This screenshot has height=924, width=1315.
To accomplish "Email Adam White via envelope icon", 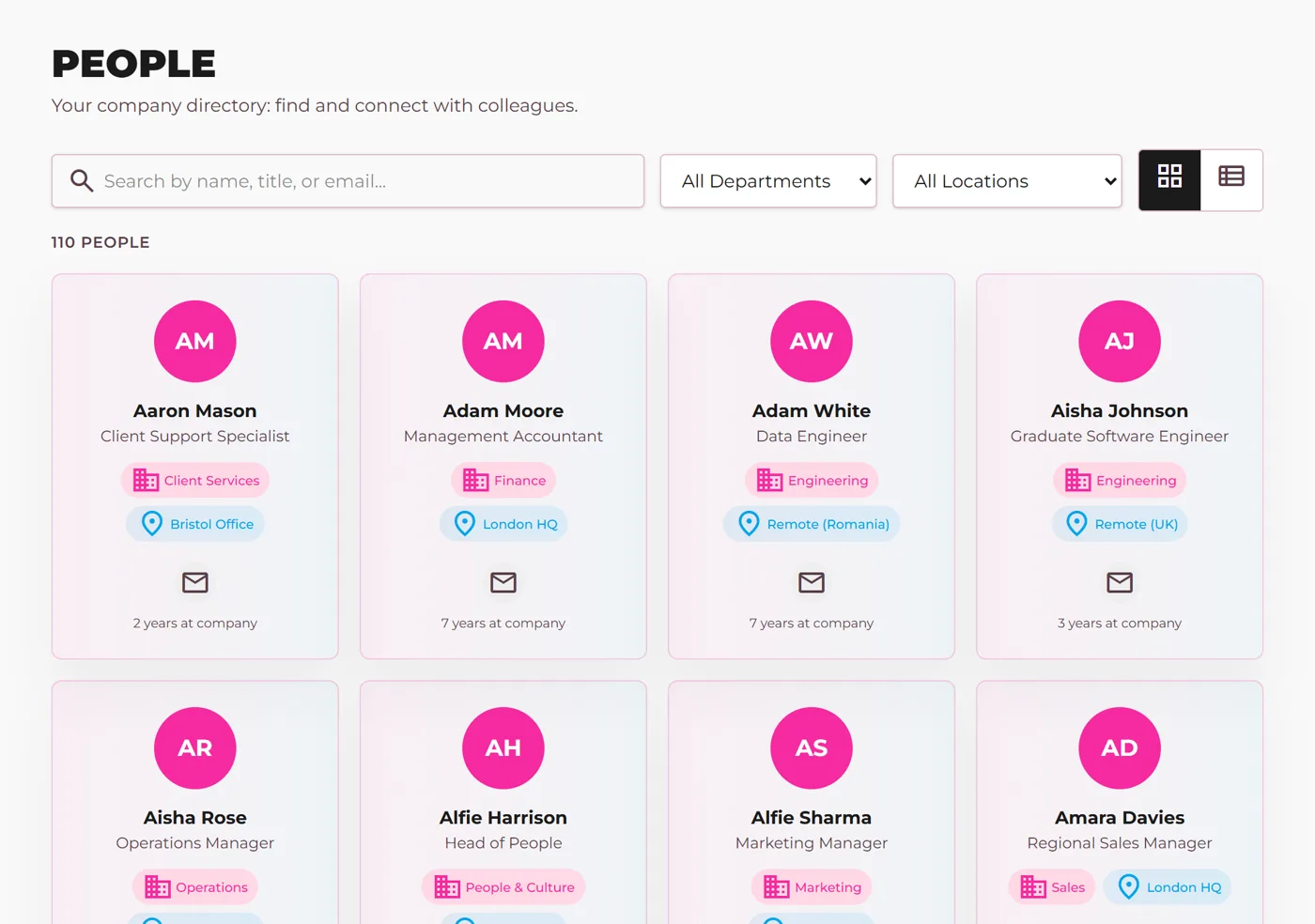I will (x=812, y=582).
